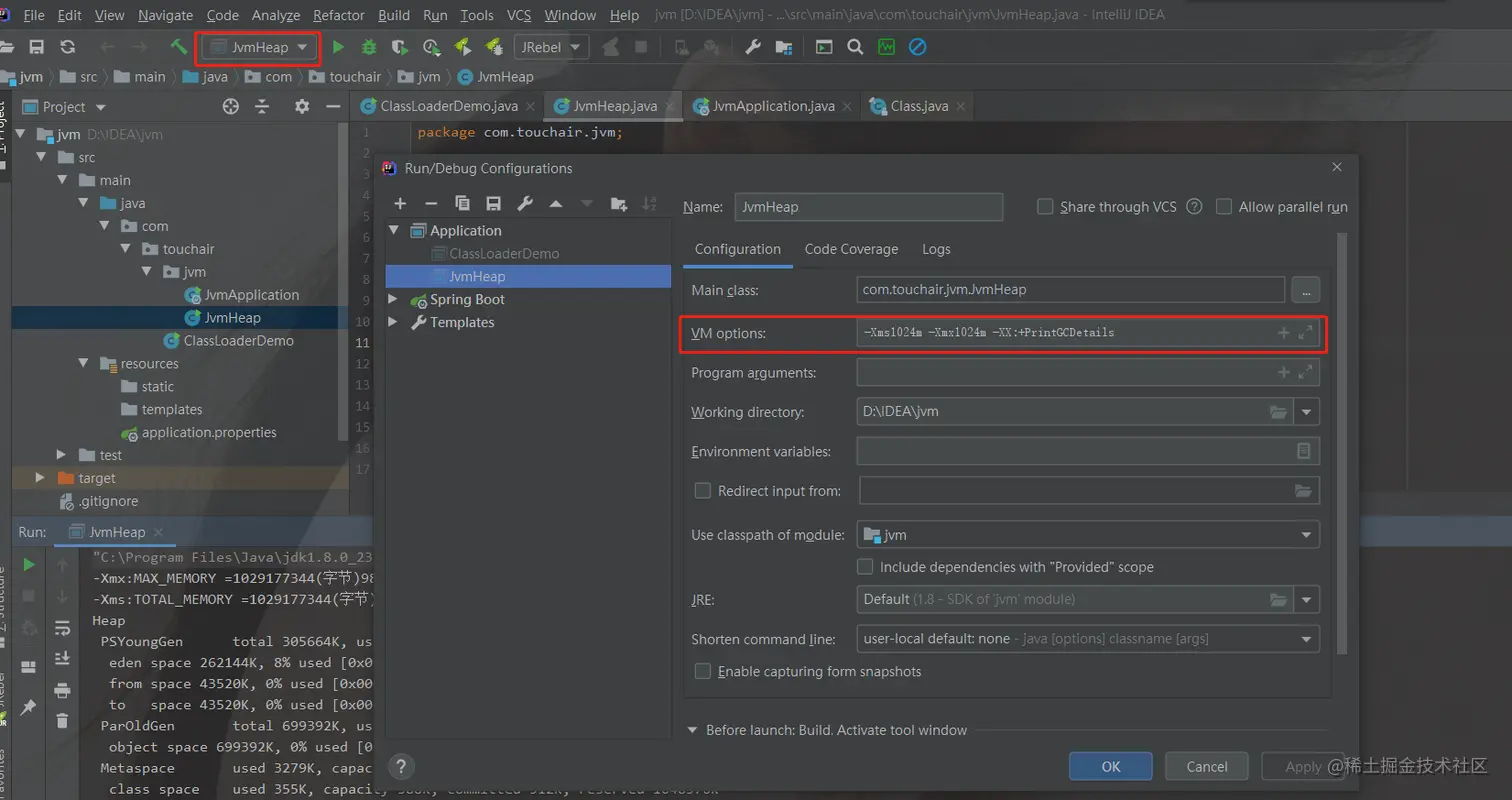Synchronize files with the refresh toolbar icon
The width and height of the screenshot is (1512, 800).
68,47
